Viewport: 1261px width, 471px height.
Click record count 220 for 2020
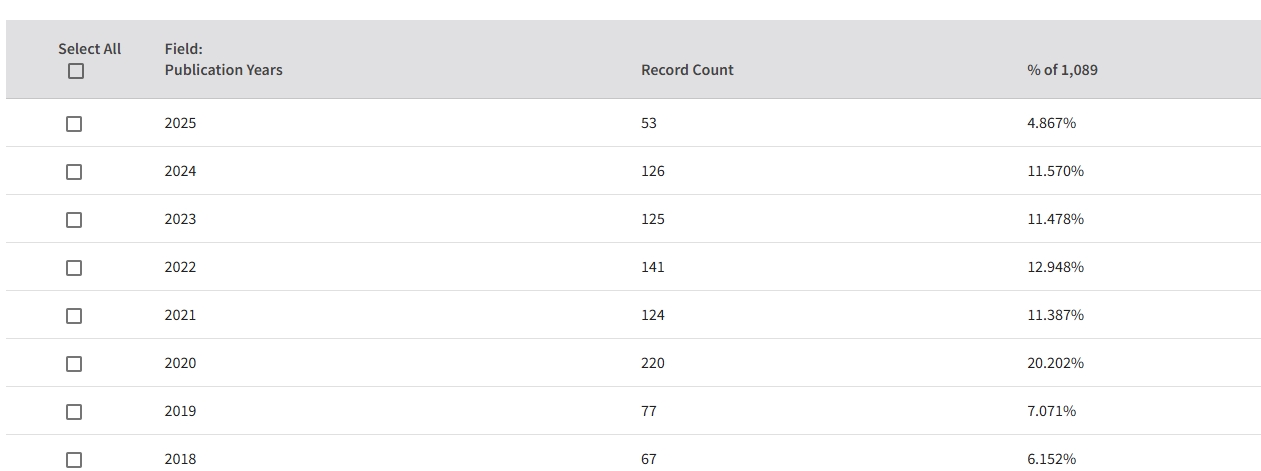coord(652,363)
